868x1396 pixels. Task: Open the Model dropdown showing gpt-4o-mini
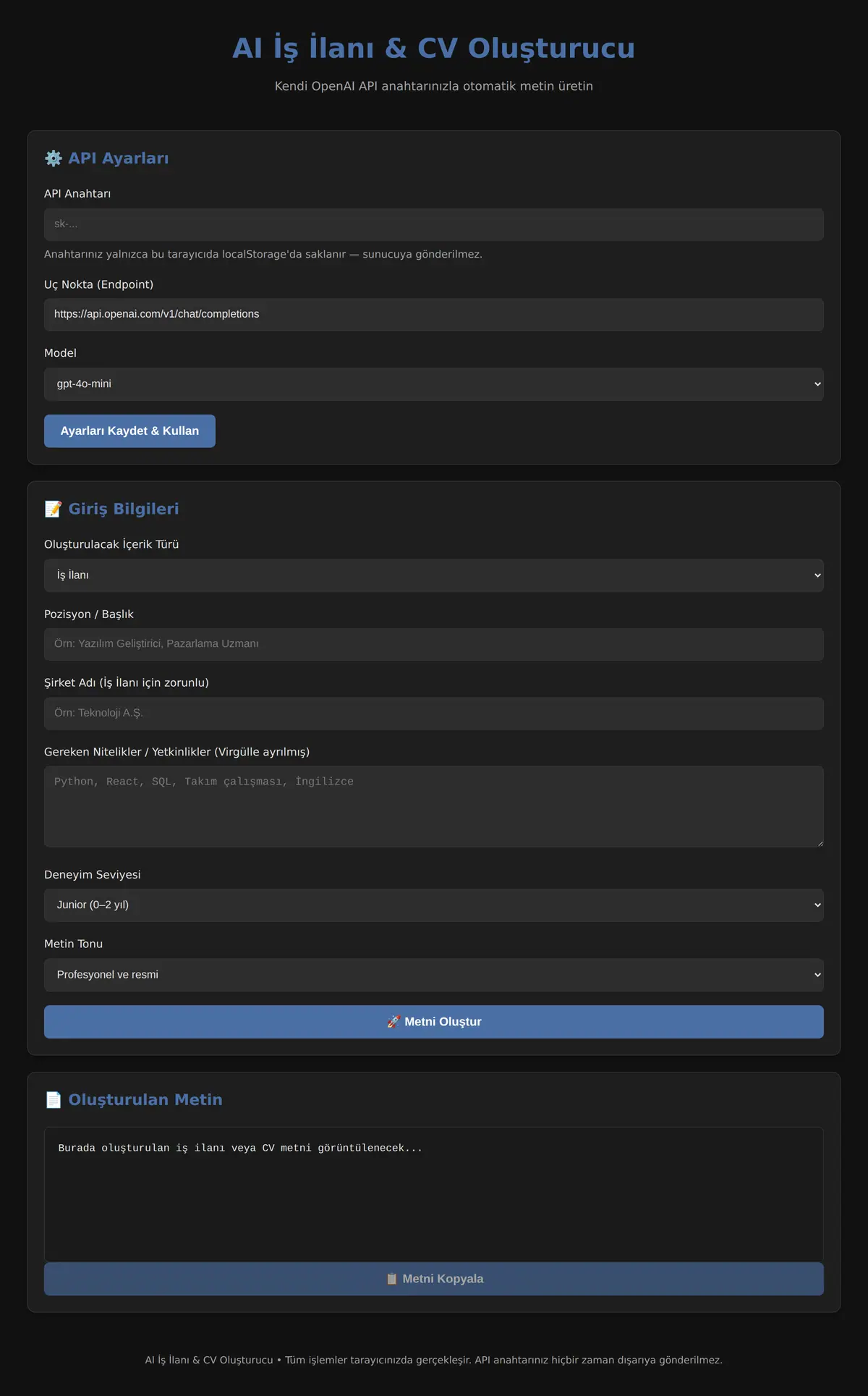[434, 384]
